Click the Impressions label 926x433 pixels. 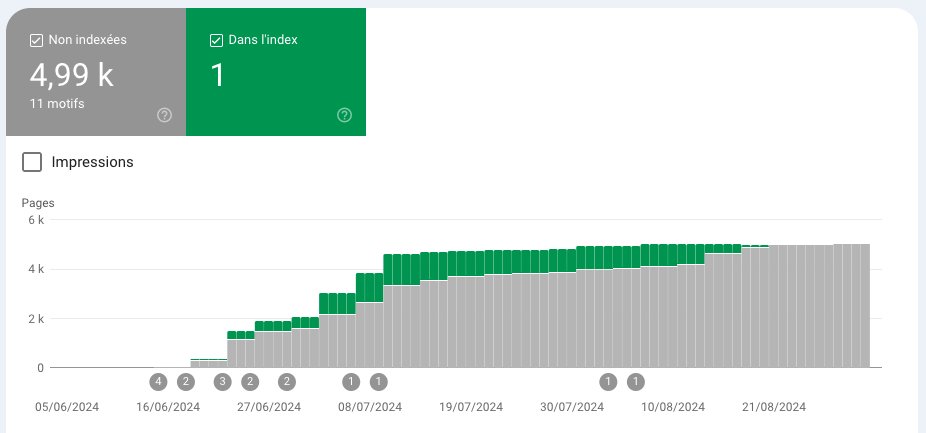coord(92,162)
